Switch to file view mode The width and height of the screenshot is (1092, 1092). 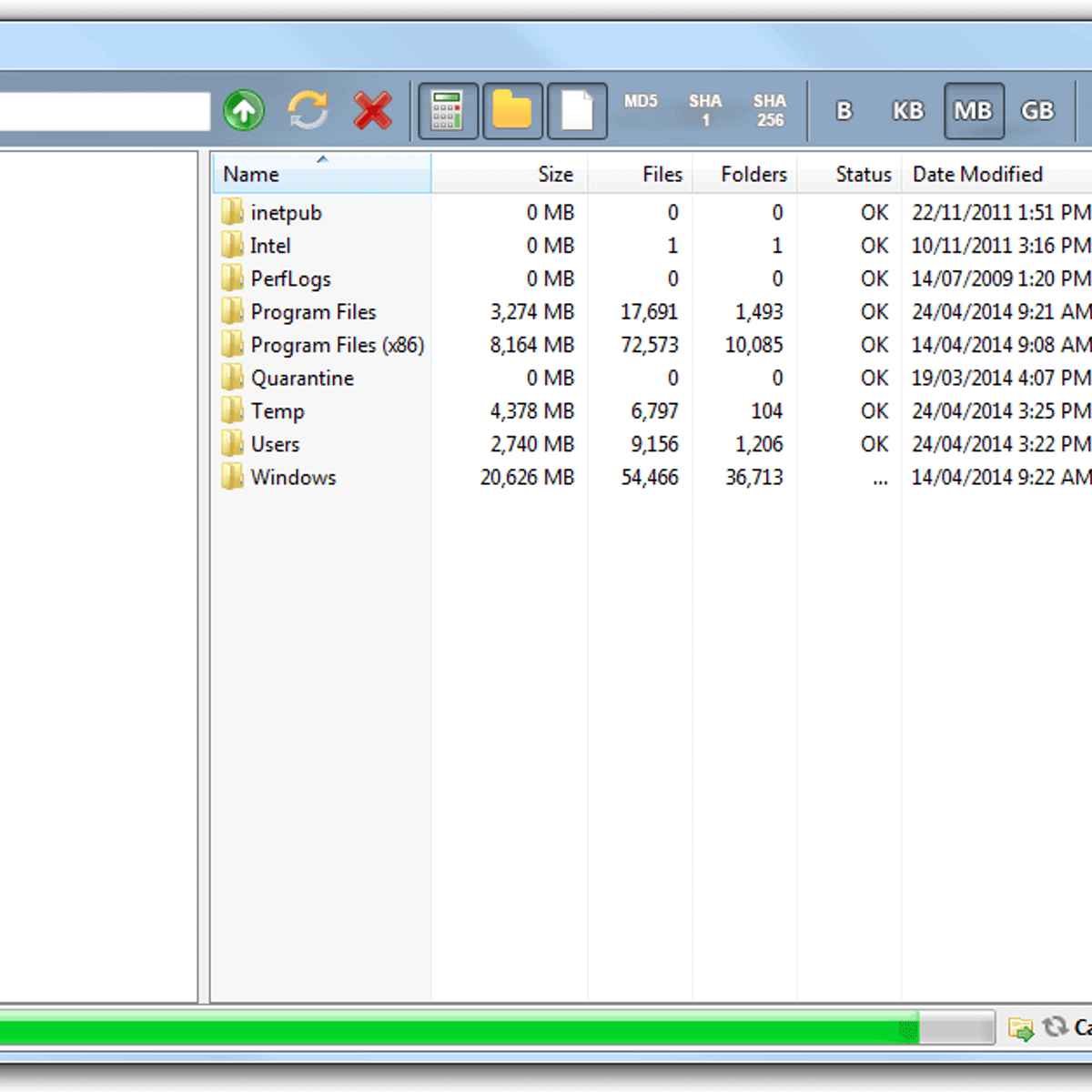click(577, 110)
